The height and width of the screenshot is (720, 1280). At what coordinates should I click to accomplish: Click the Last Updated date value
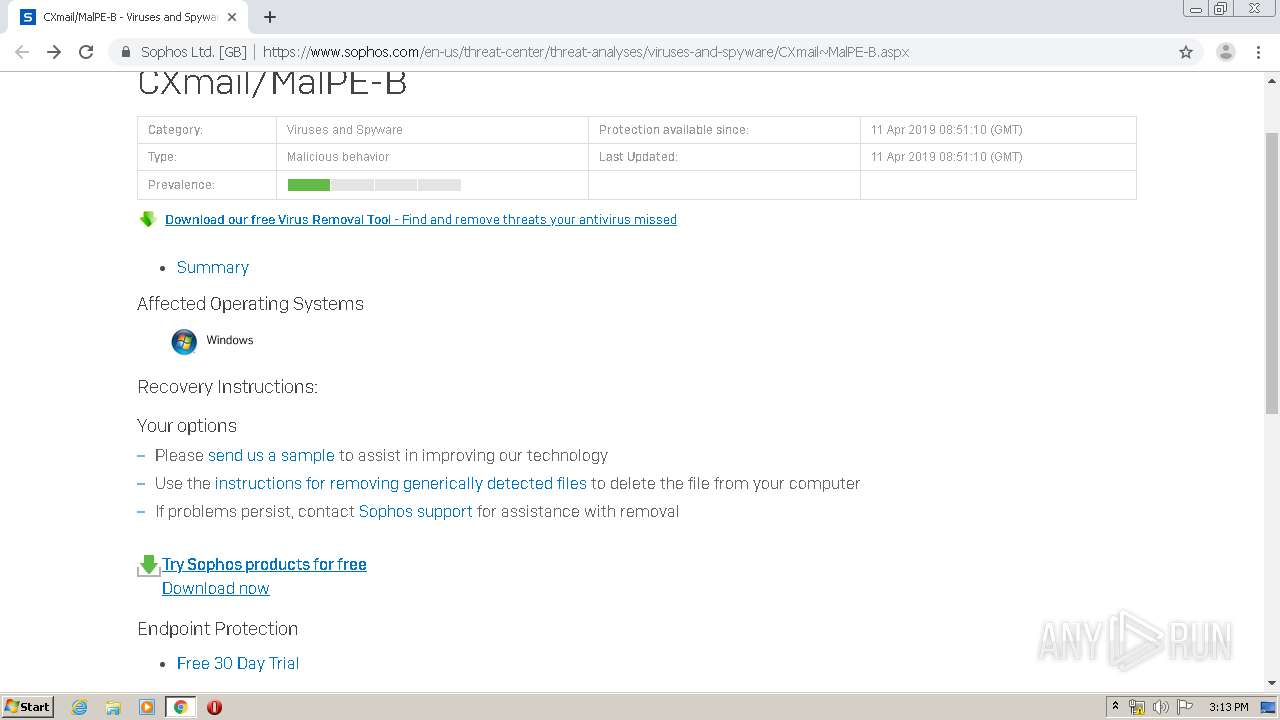click(946, 157)
